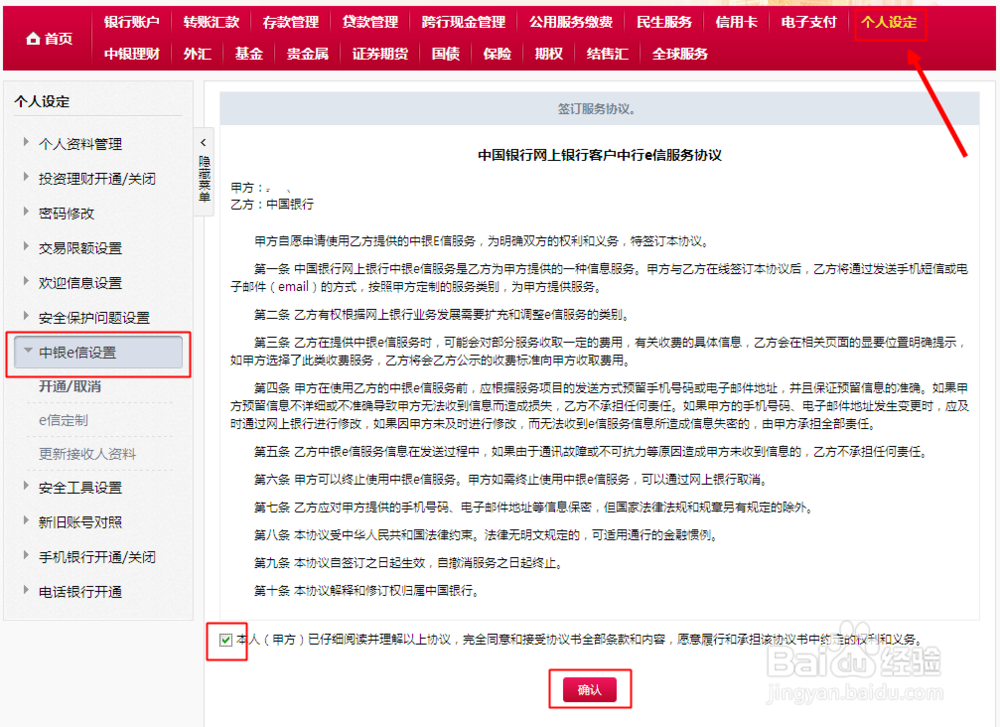Click the 确认 confirm button

[x=589, y=689]
